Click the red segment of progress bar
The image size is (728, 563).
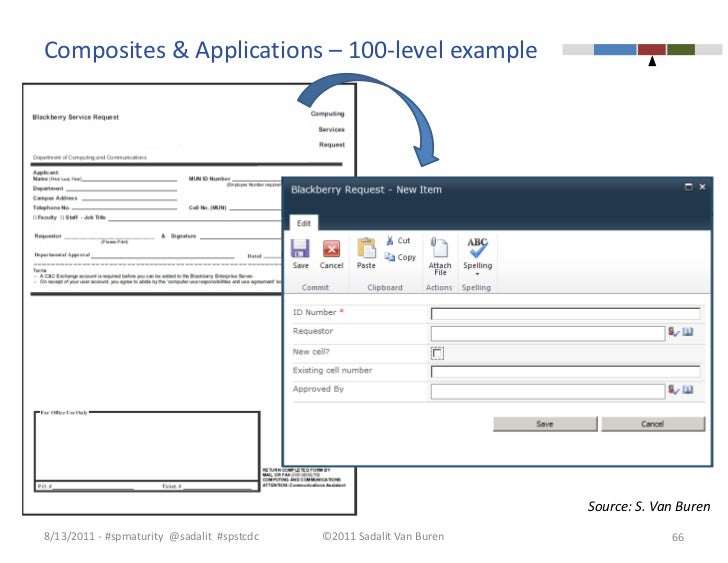pyautogui.click(x=652, y=49)
